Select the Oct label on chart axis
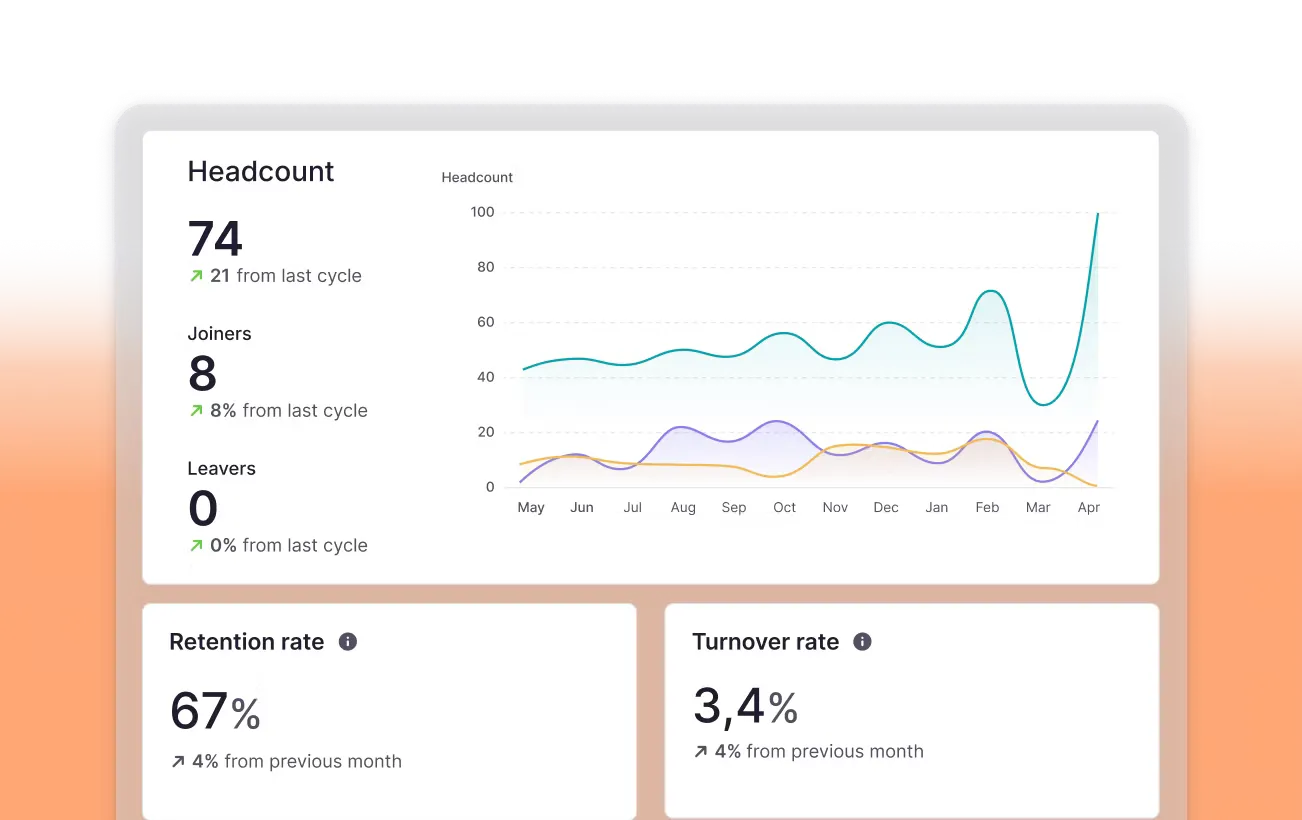Viewport: 1302px width, 820px height. 784,508
